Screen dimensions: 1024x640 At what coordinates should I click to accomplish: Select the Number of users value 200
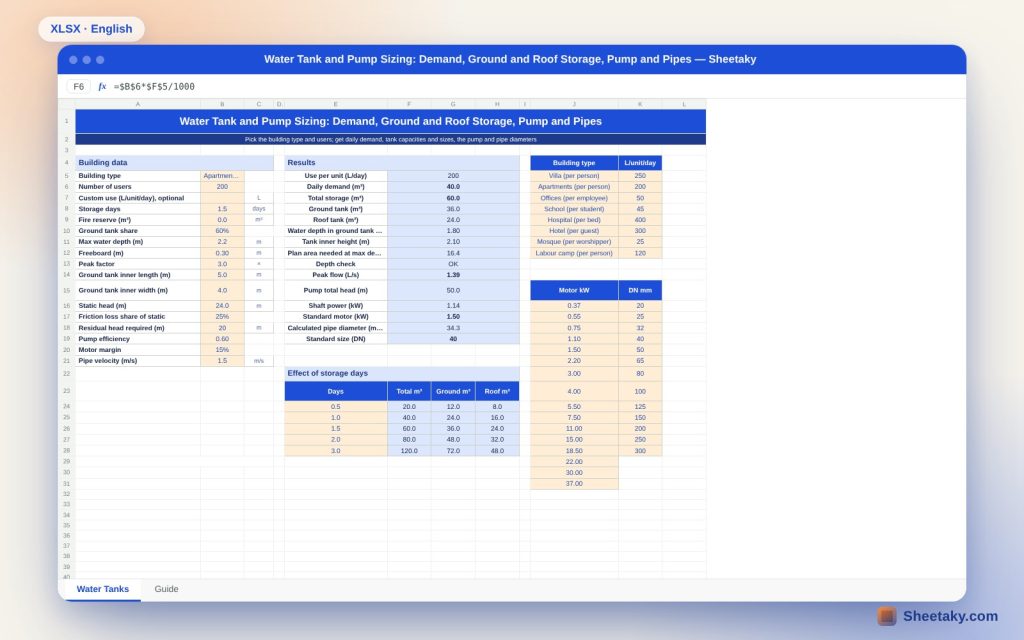click(222, 187)
